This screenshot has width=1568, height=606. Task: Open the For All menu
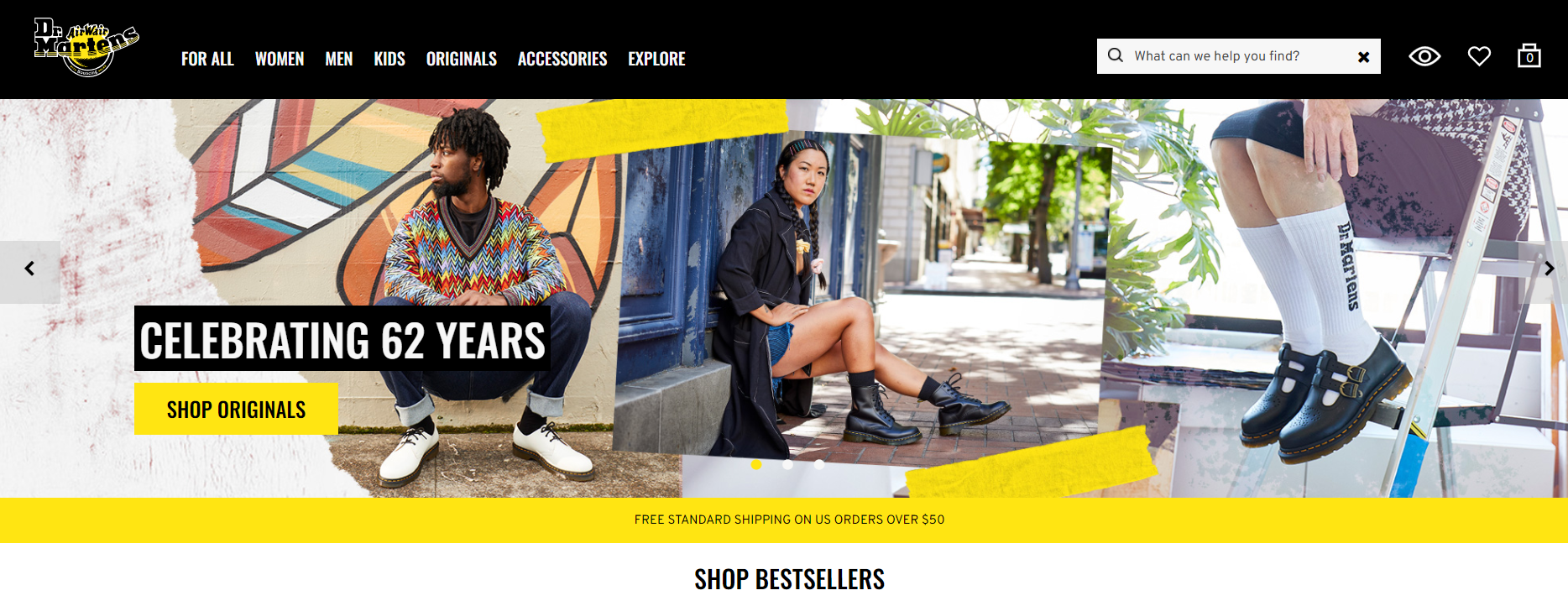pos(207,59)
